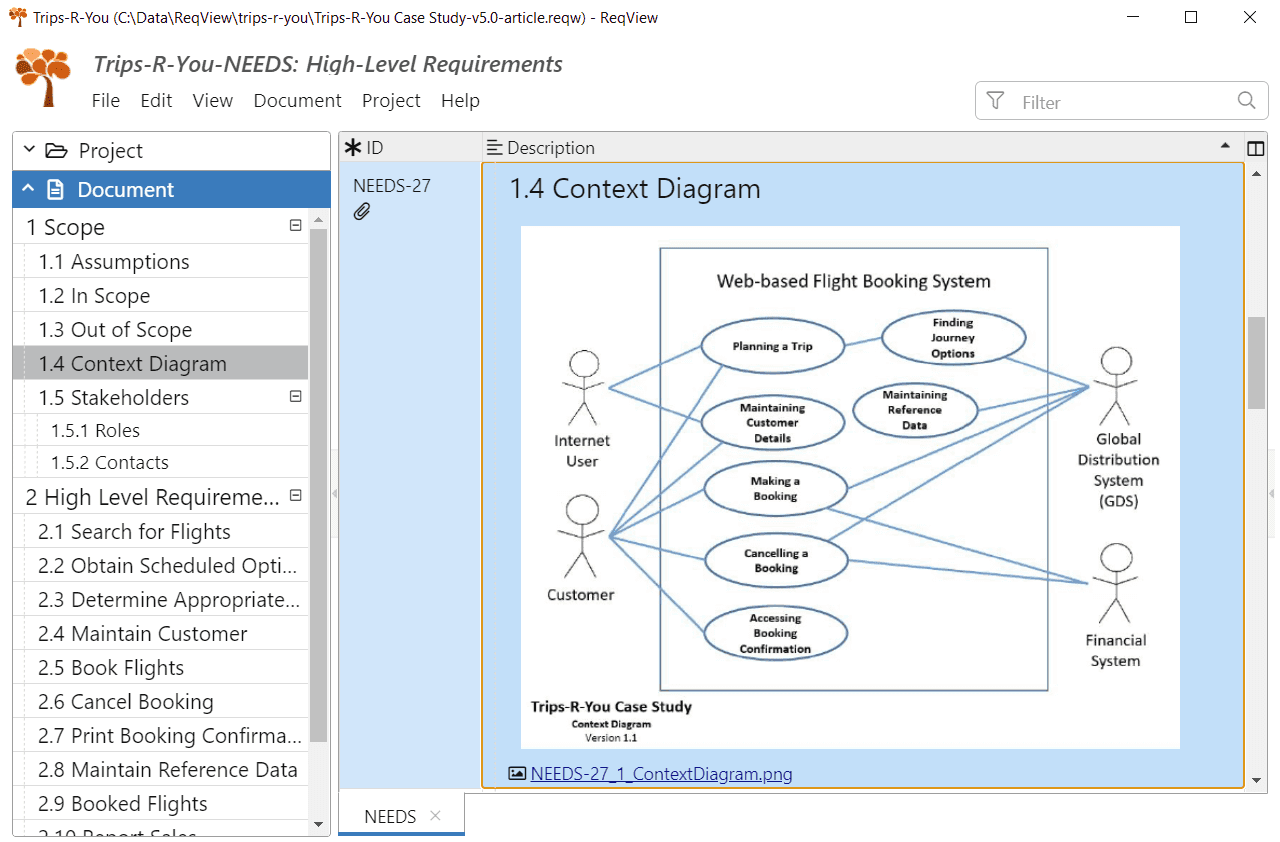This screenshot has height=842, width=1280.
Task: Click the main view vertical scrollbar thumb
Action: (x=1256, y=362)
